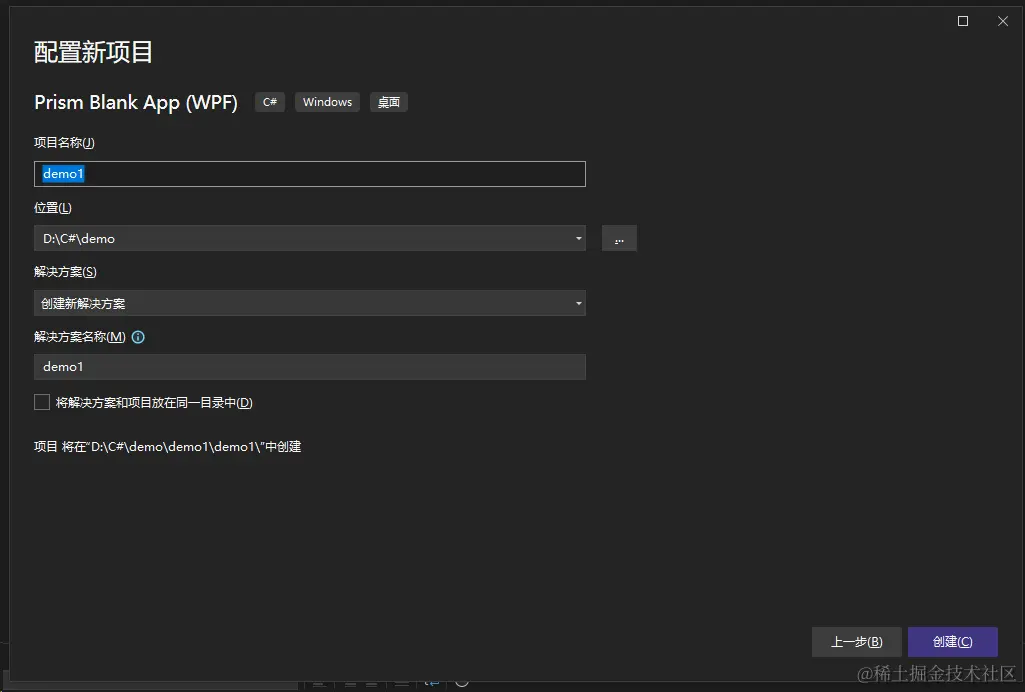Close the configure new project dialog

tap(1003, 21)
